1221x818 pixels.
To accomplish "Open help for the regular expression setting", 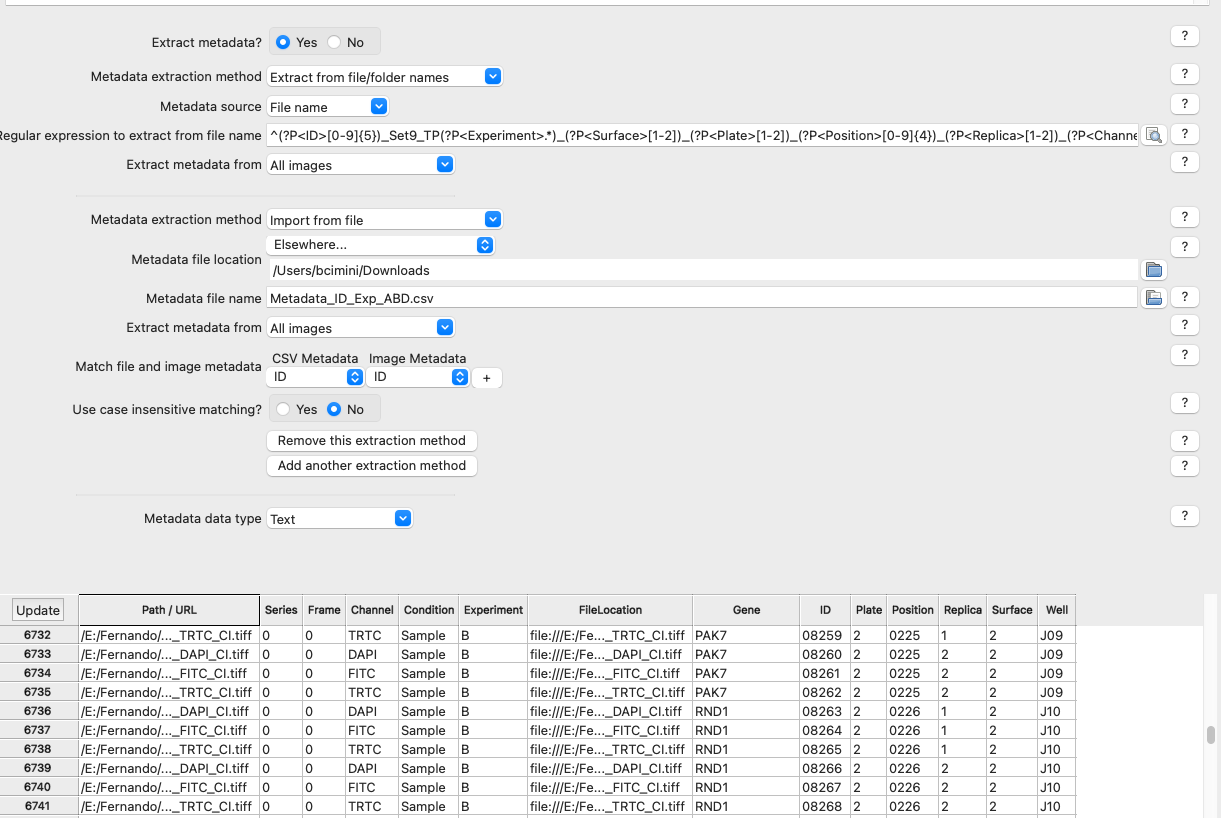I will pyautogui.click(x=1185, y=133).
